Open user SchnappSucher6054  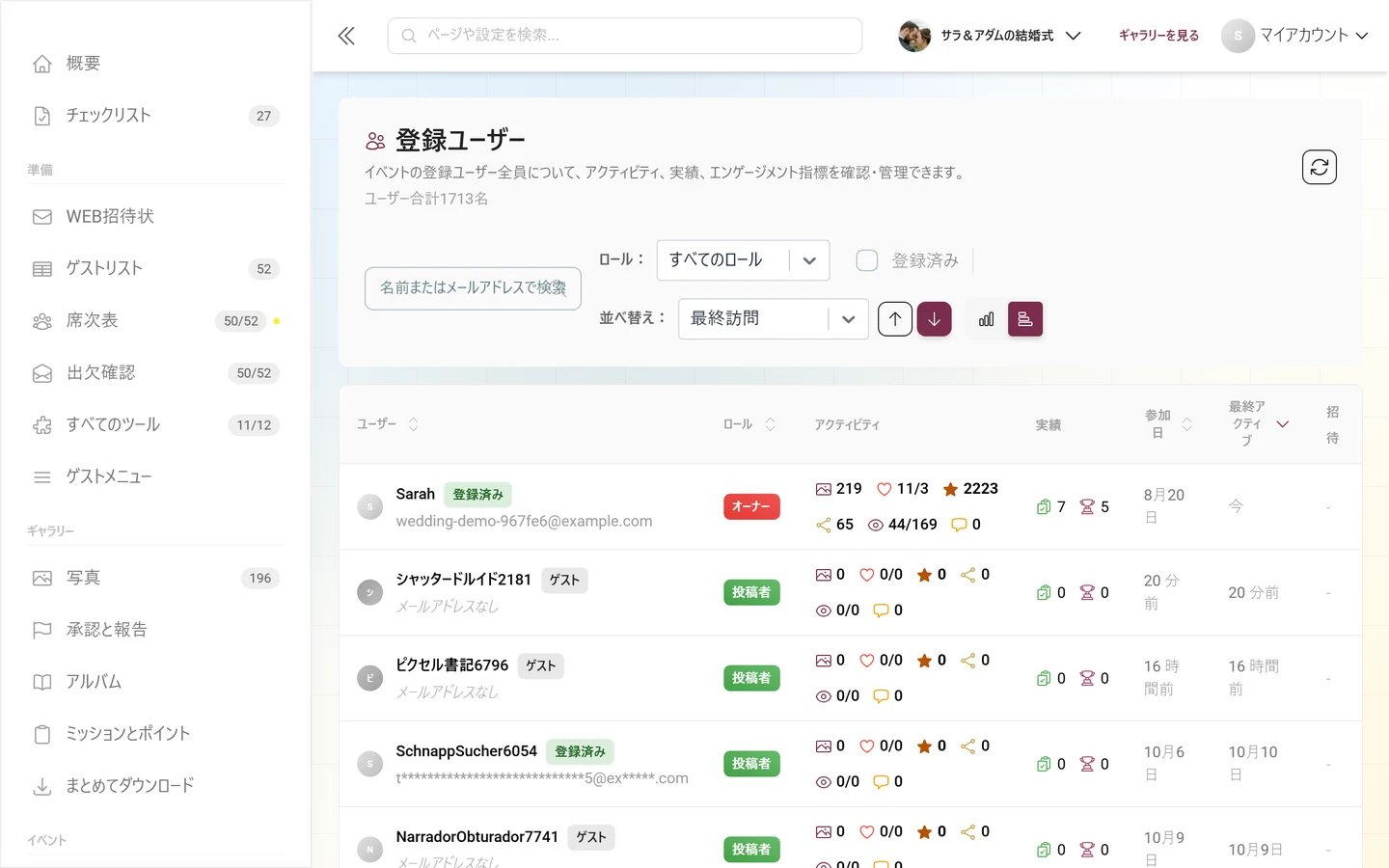coord(467,751)
